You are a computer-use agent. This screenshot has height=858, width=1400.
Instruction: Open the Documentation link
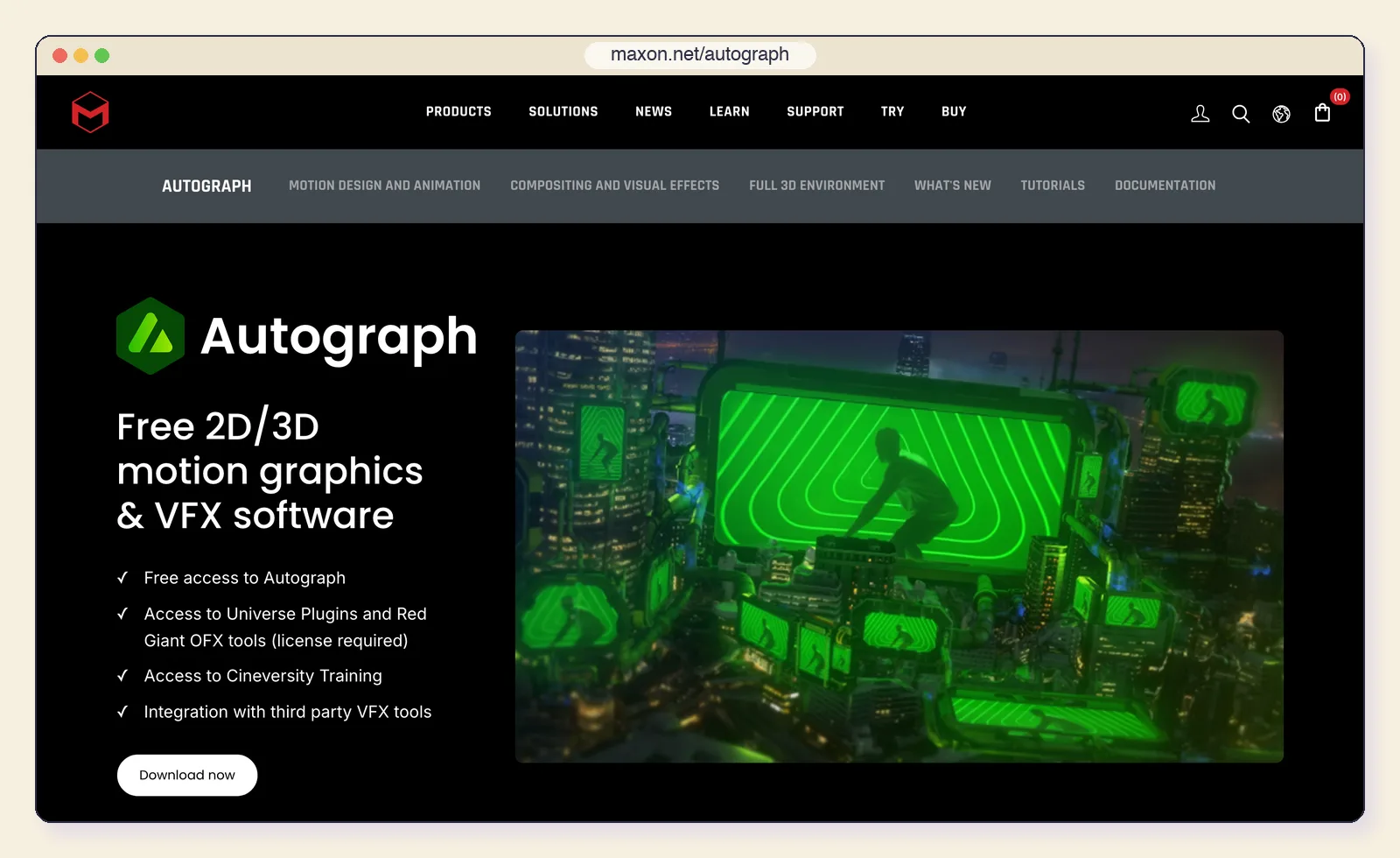tap(1165, 186)
